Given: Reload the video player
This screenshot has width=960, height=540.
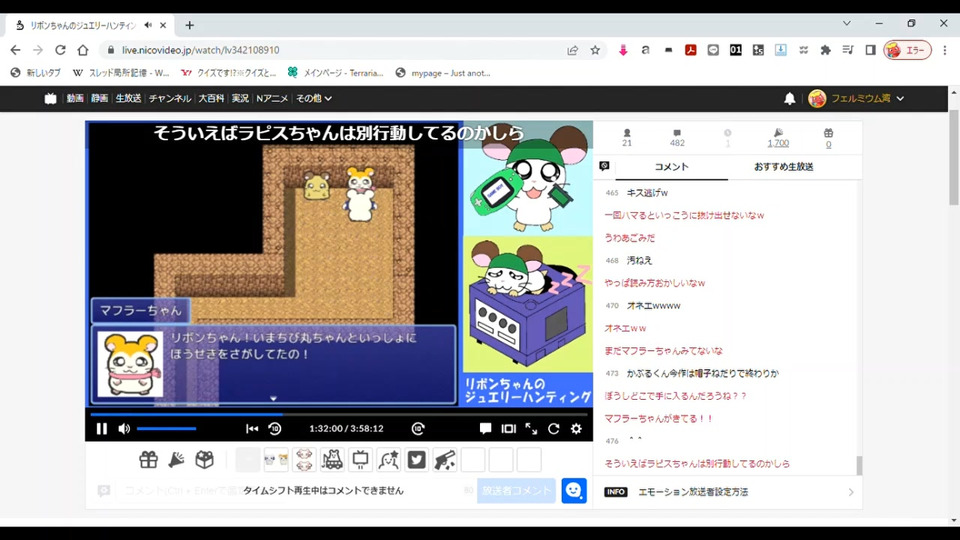Looking at the screenshot, I should click(553, 429).
